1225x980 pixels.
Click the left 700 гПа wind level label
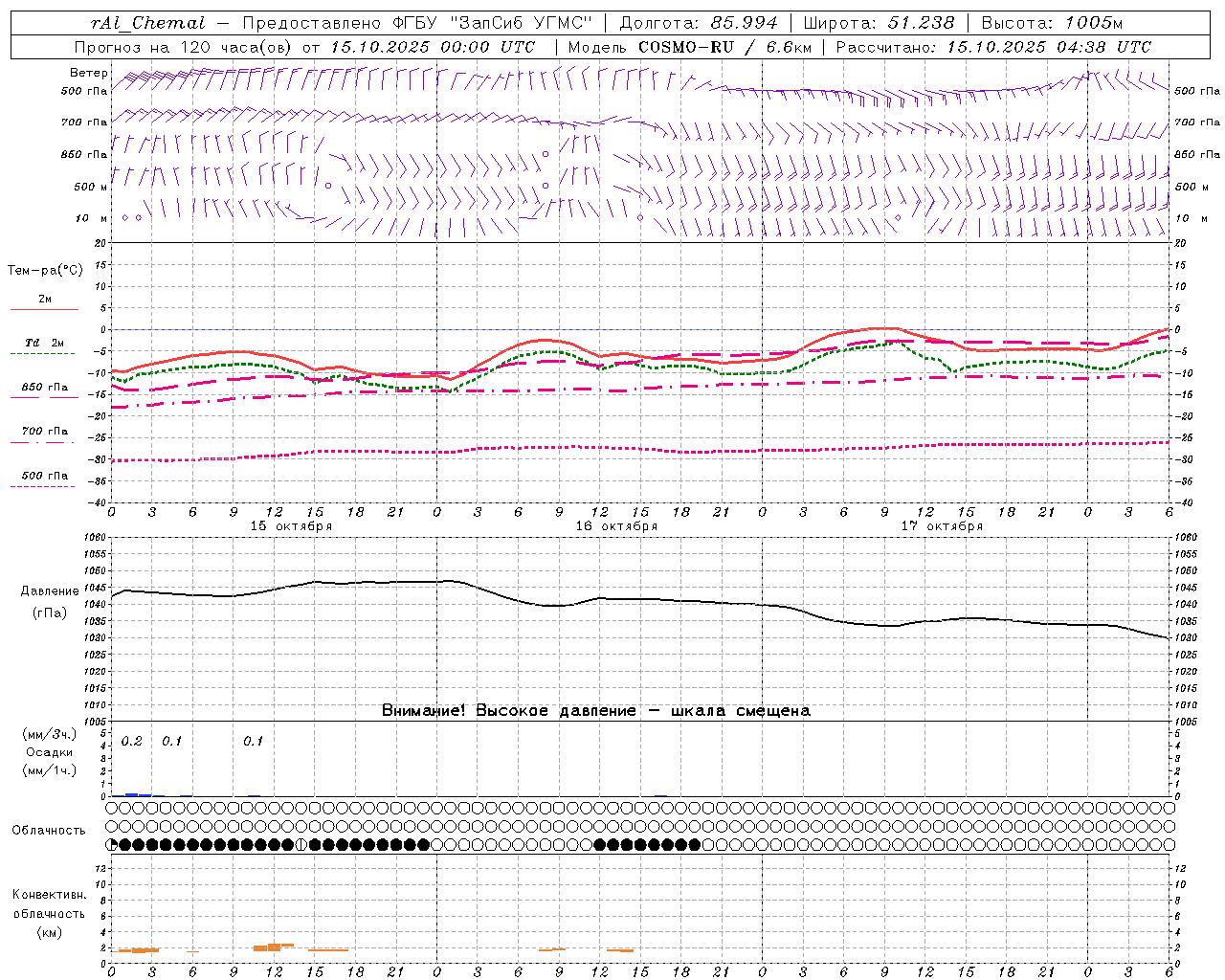tap(84, 122)
